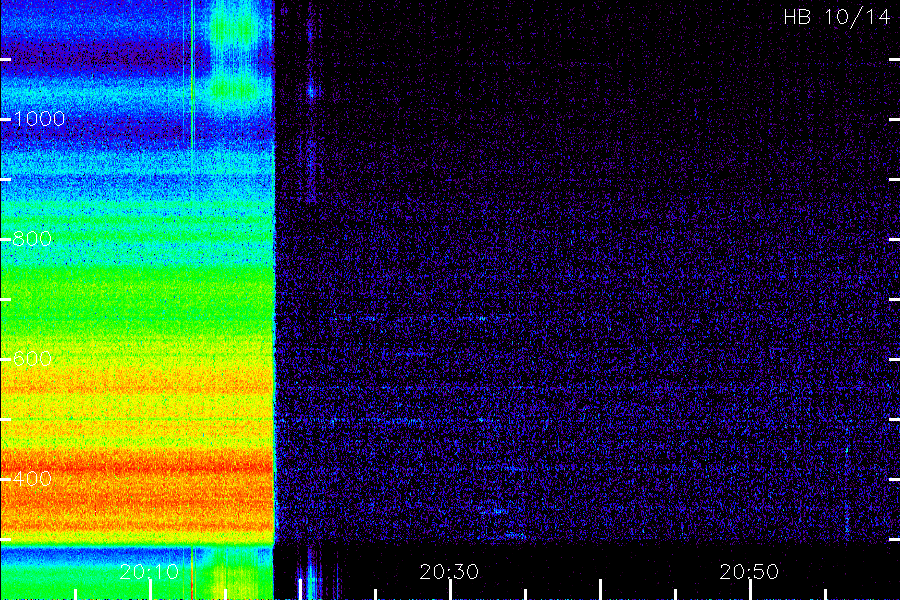
Task: Click the 20:10 time axis label
Action: coord(149,572)
